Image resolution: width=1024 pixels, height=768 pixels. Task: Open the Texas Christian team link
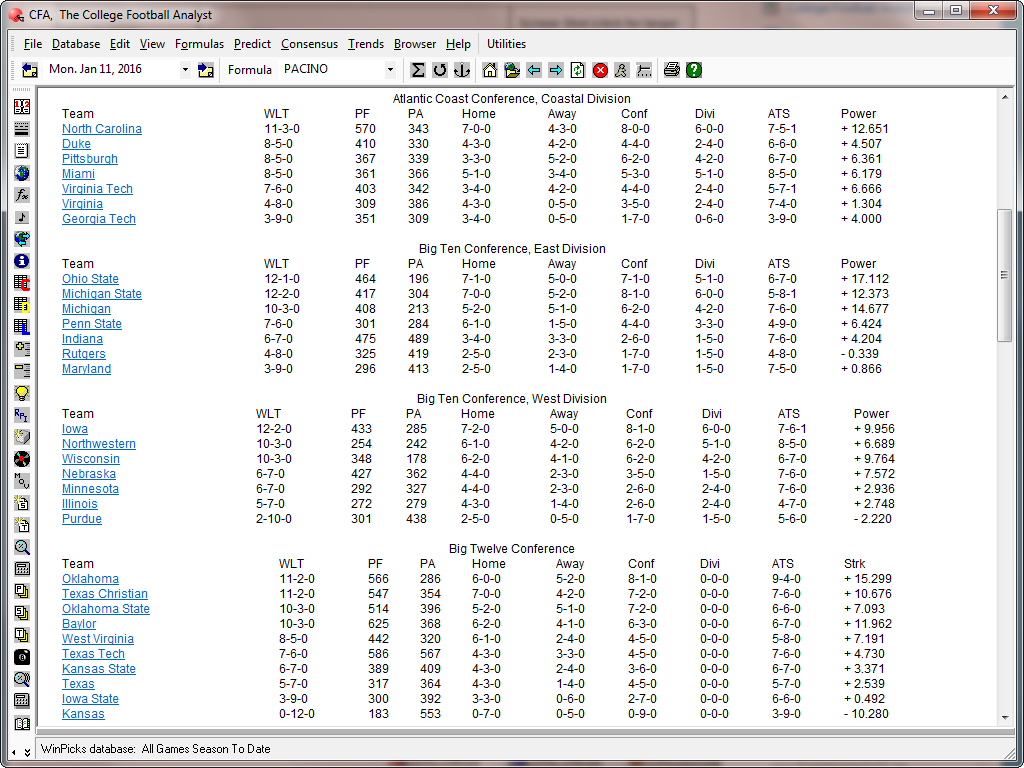105,594
